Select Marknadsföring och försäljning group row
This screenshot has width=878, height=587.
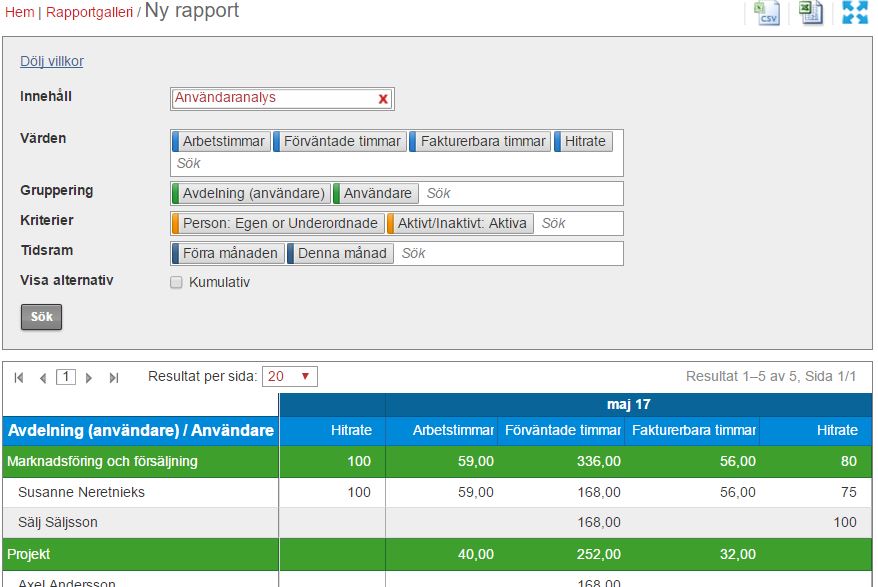tap(437, 462)
